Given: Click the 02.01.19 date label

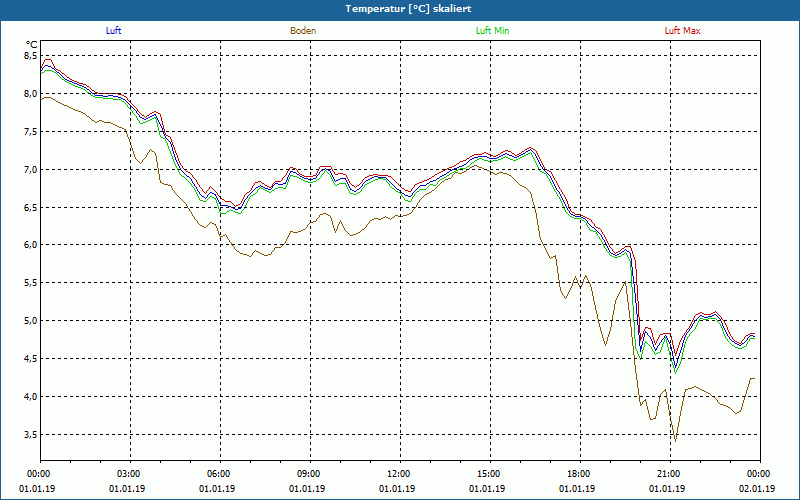Looking at the screenshot, I should coord(757,489).
